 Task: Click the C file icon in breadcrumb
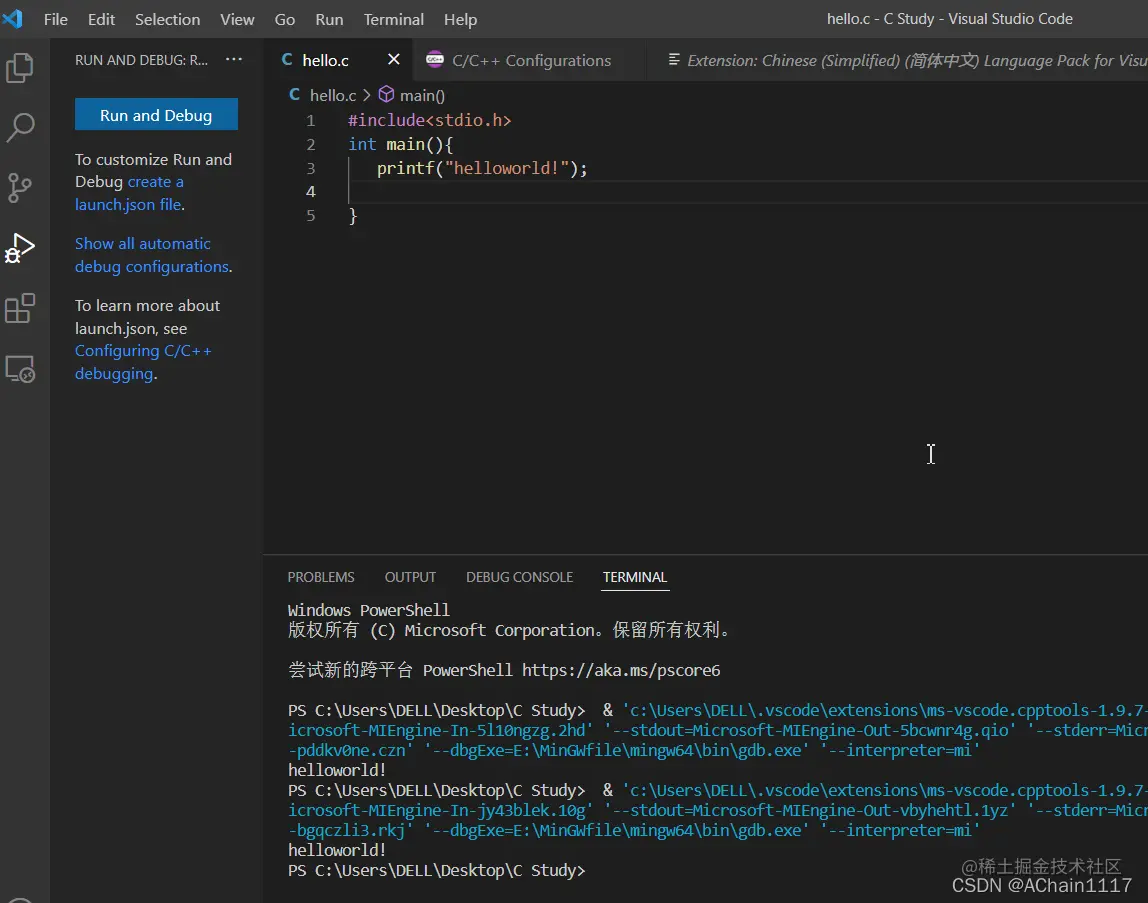click(294, 94)
